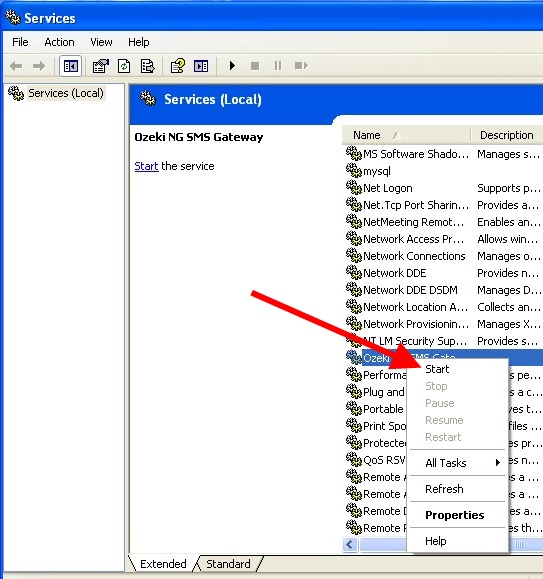Click the Refresh toolbar icon
Viewport: 543px width, 579px height.
pos(124,66)
